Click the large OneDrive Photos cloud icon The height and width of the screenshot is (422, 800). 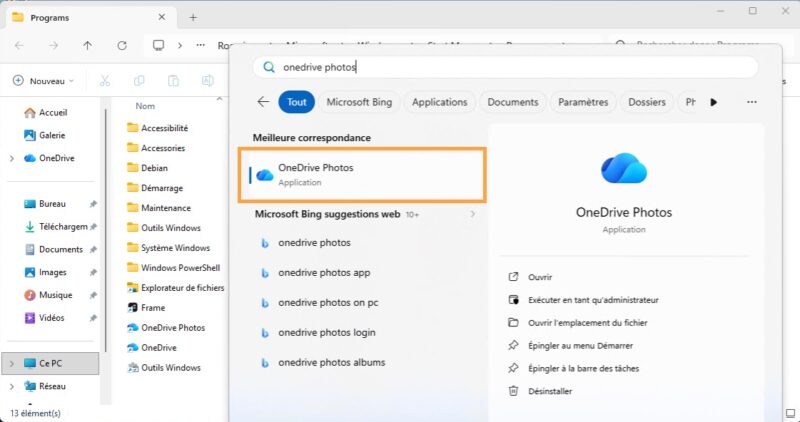623,167
